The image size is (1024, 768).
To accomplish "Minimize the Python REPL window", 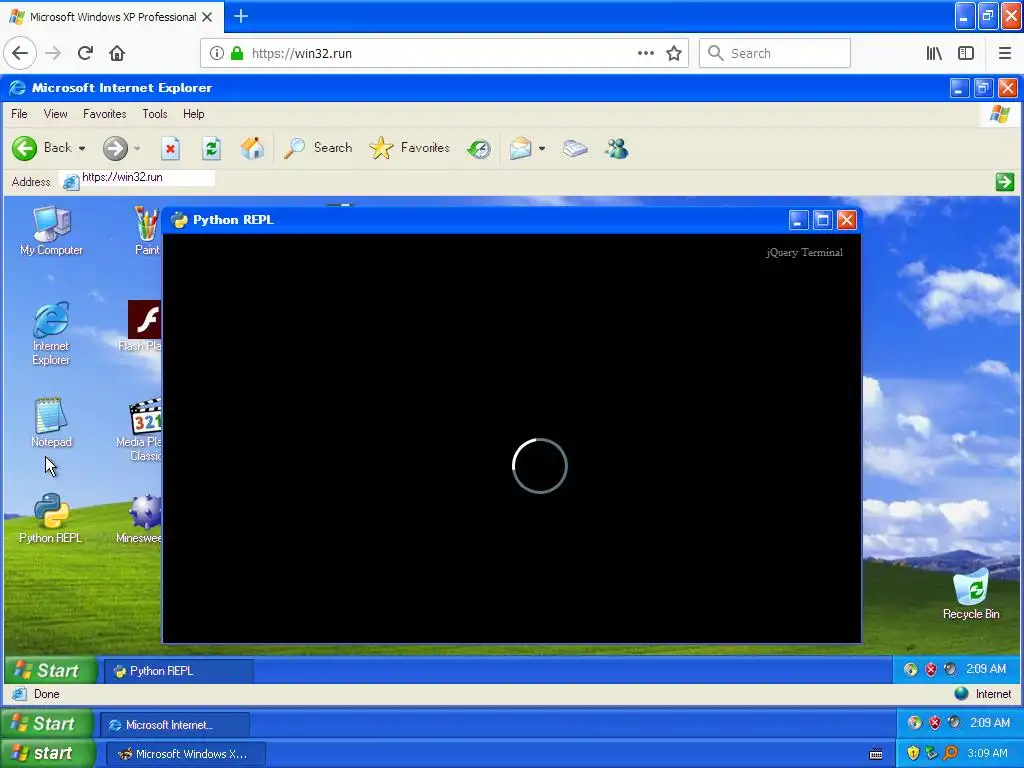I will click(x=798, y=220).
